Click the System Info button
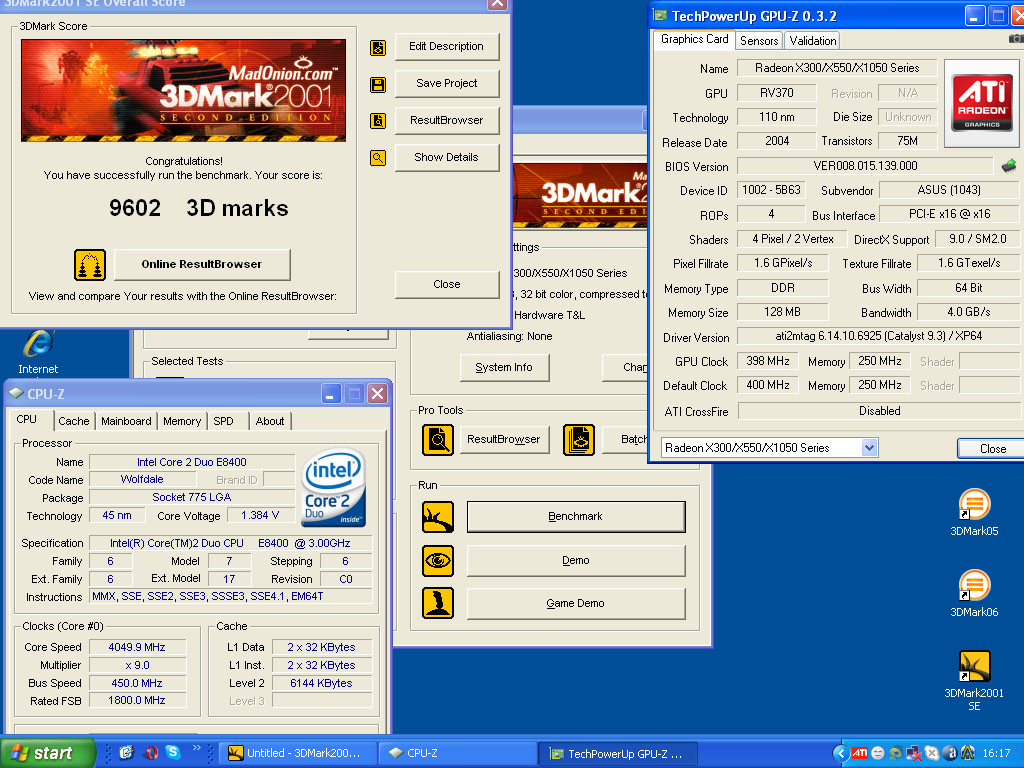 [504, 368]
